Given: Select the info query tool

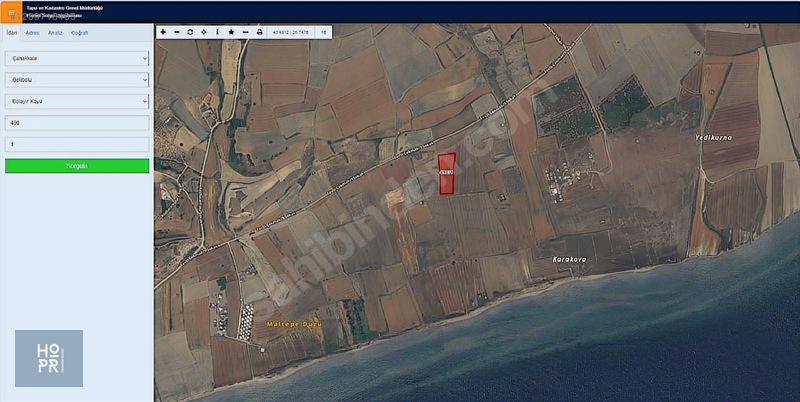Looking at the screenshot, I should (x=217, y=32).
